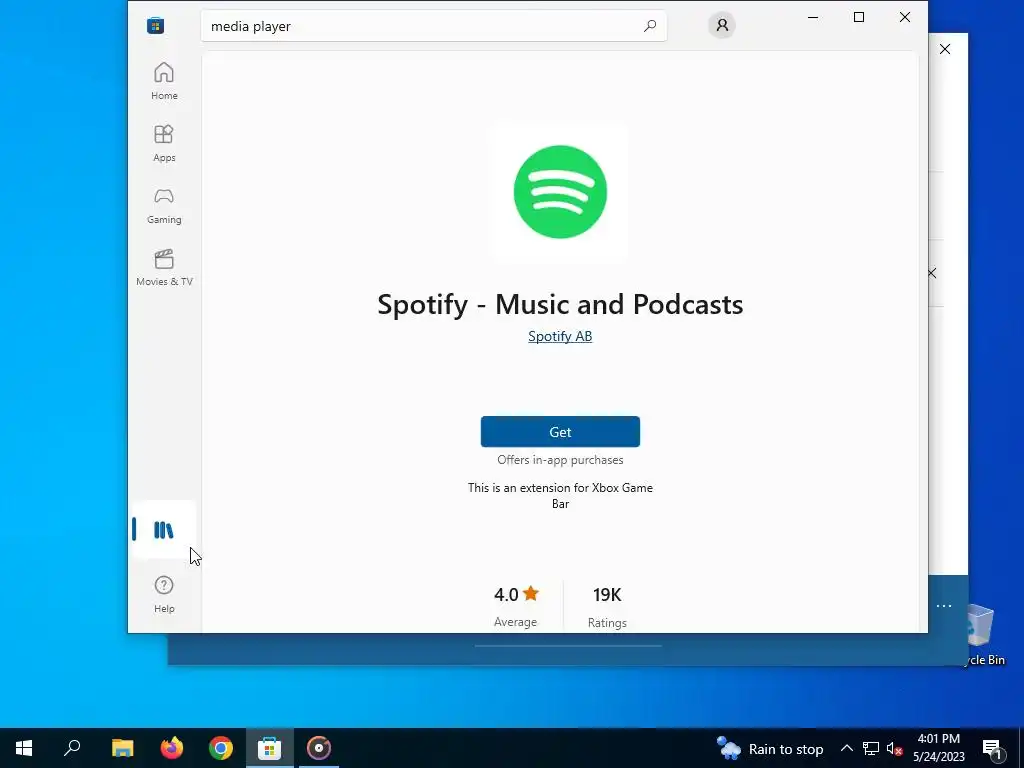This screenshot has width=1024, height=768.
Task: Open taskbar search
Action: point(72,748)
